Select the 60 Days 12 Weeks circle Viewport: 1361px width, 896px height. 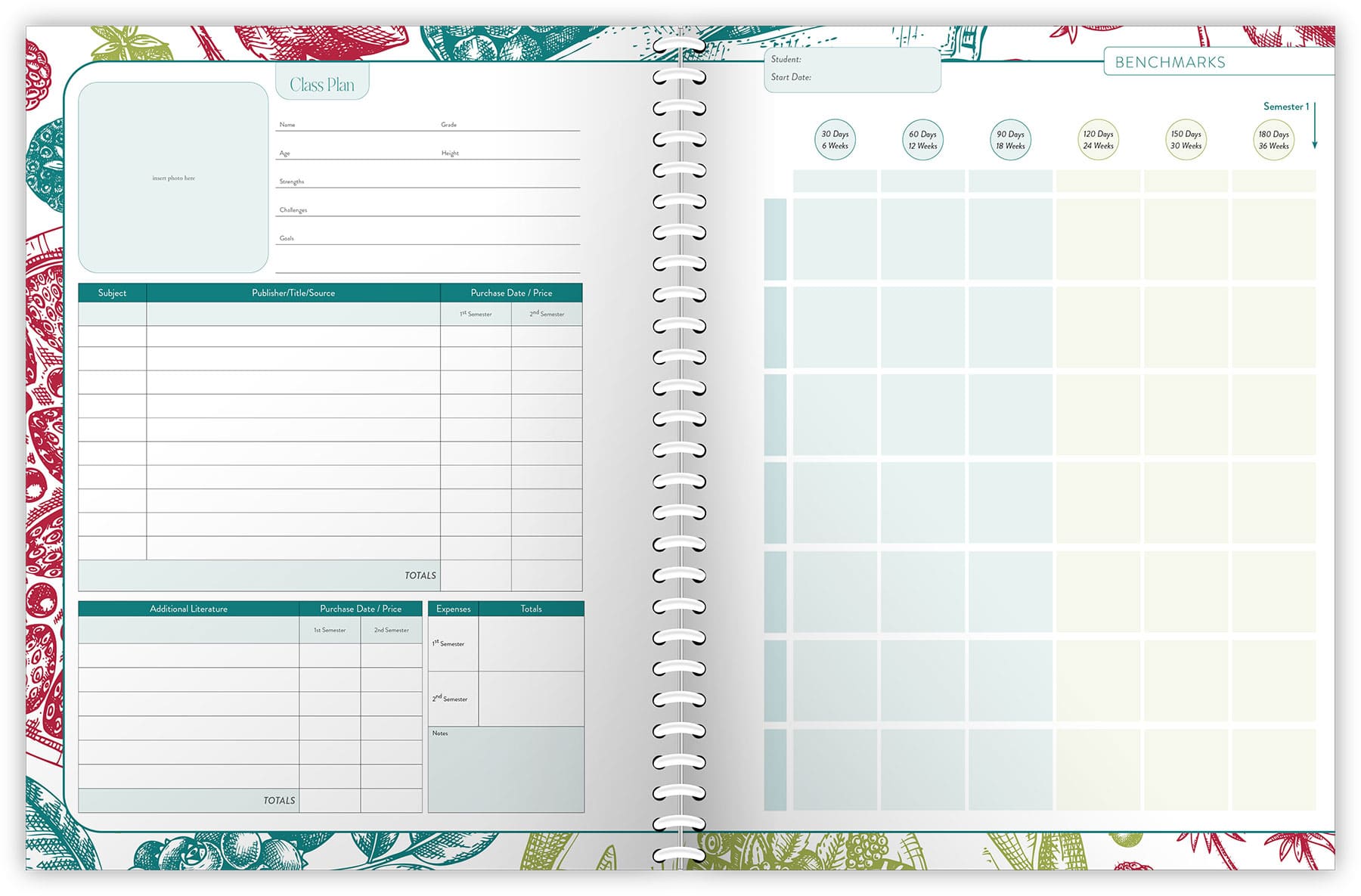click(922, 140)
